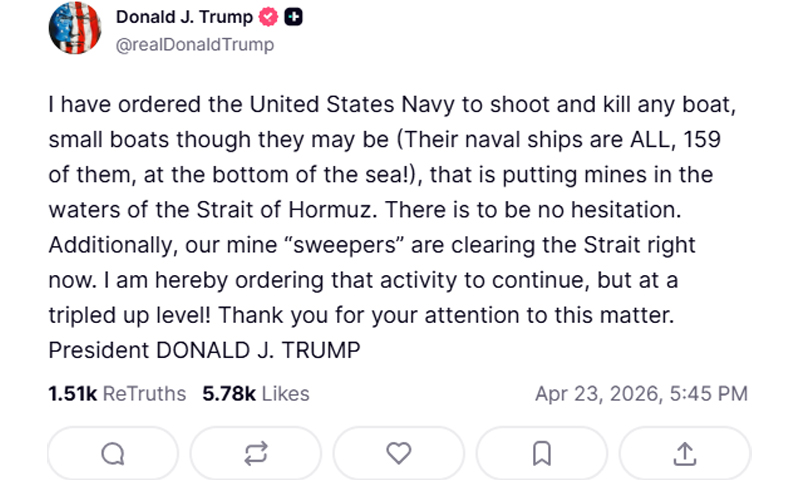Like the post with the heart icon

point(399,453)
